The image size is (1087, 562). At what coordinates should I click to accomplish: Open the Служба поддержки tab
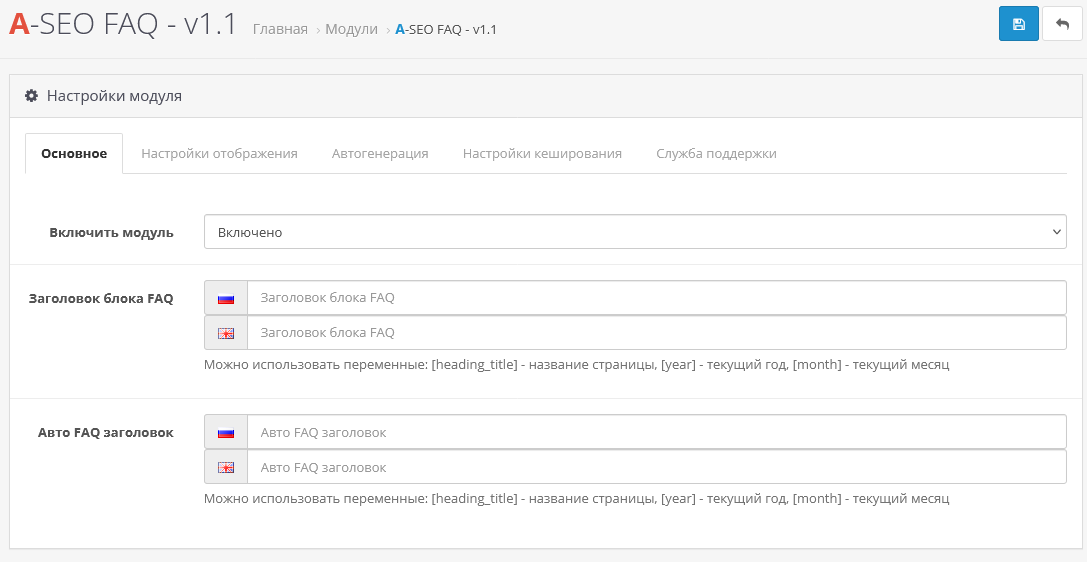tap(716, 154)
